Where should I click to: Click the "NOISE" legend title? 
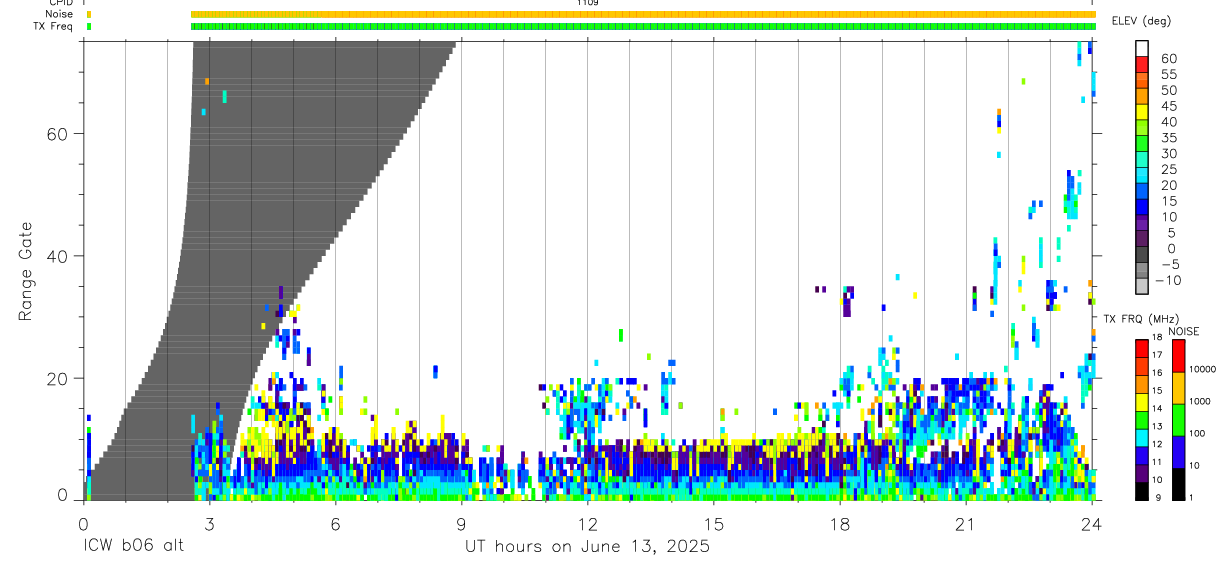(x=1183, y=331)
